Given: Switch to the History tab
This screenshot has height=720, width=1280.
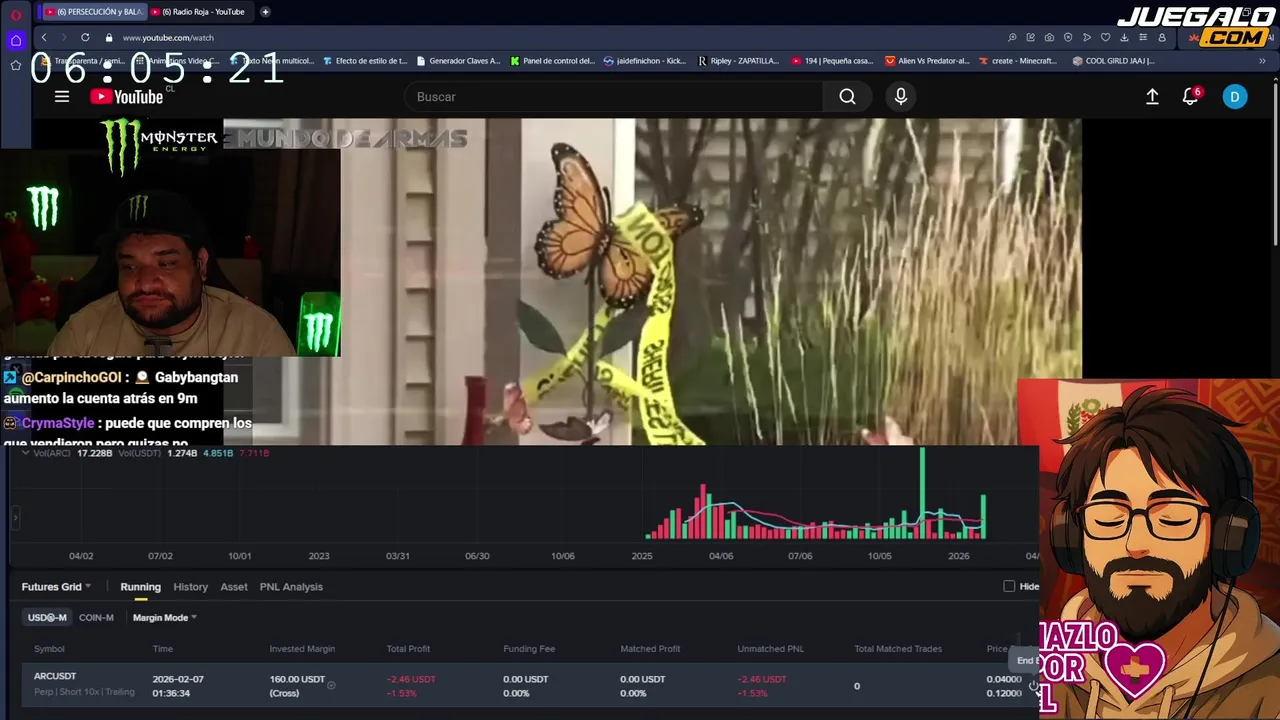Looking at the screenshot, I should click(x=190, y=587).
